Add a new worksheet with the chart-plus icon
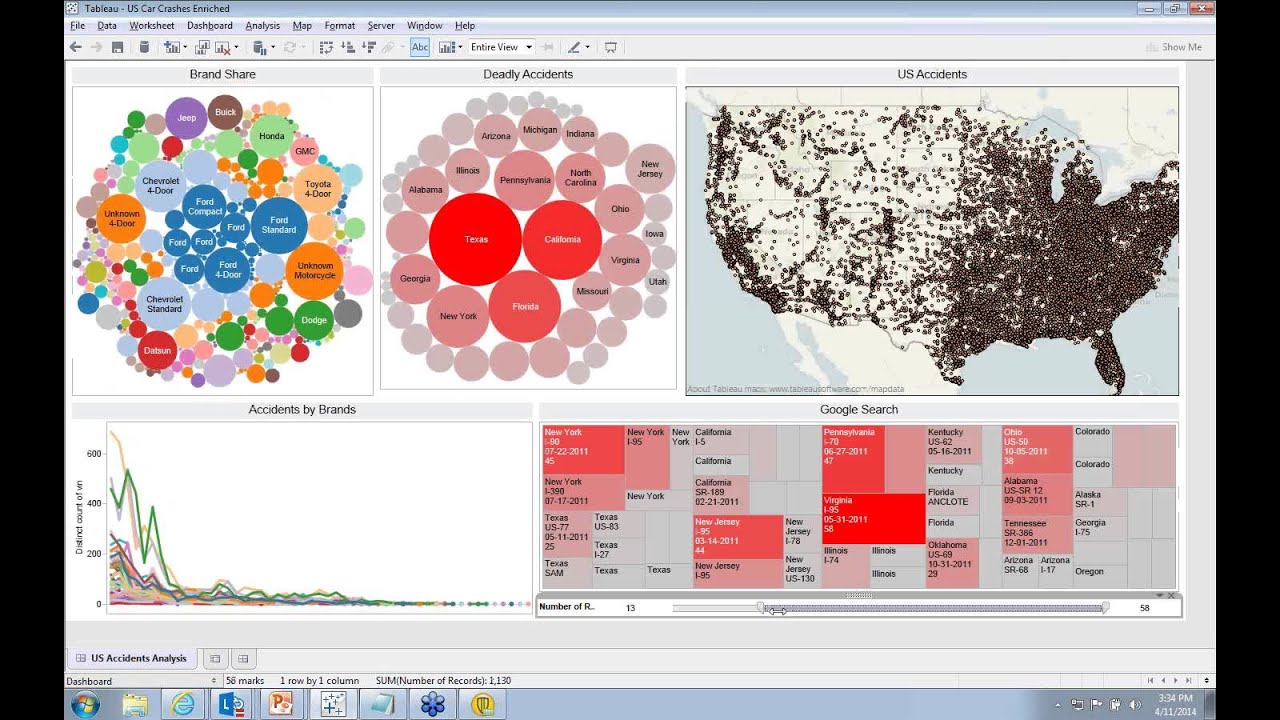 point(171,47)
